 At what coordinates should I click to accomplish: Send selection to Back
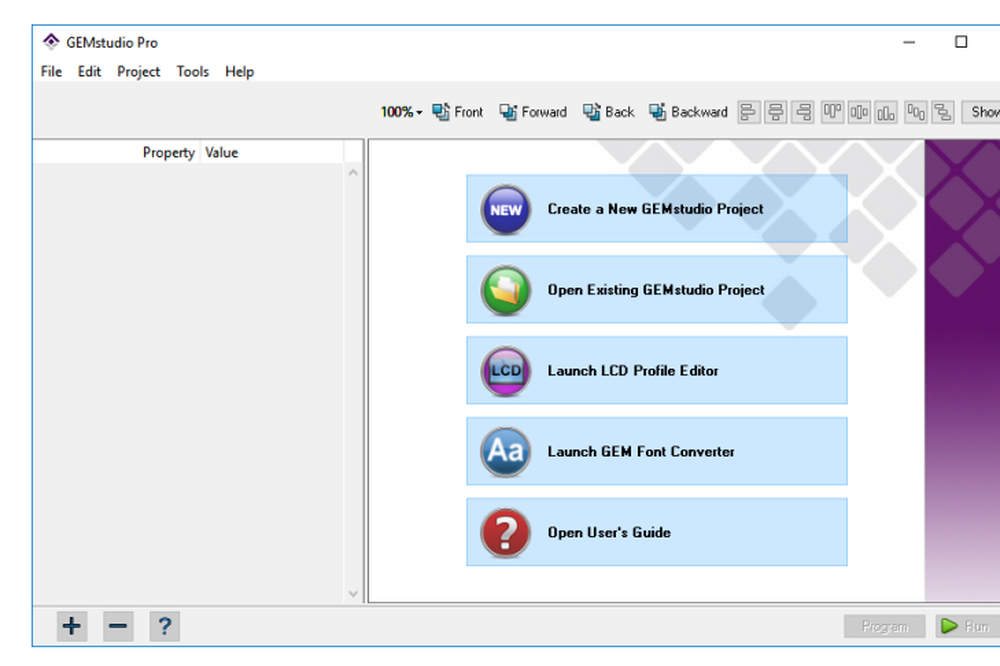(608, 112)
